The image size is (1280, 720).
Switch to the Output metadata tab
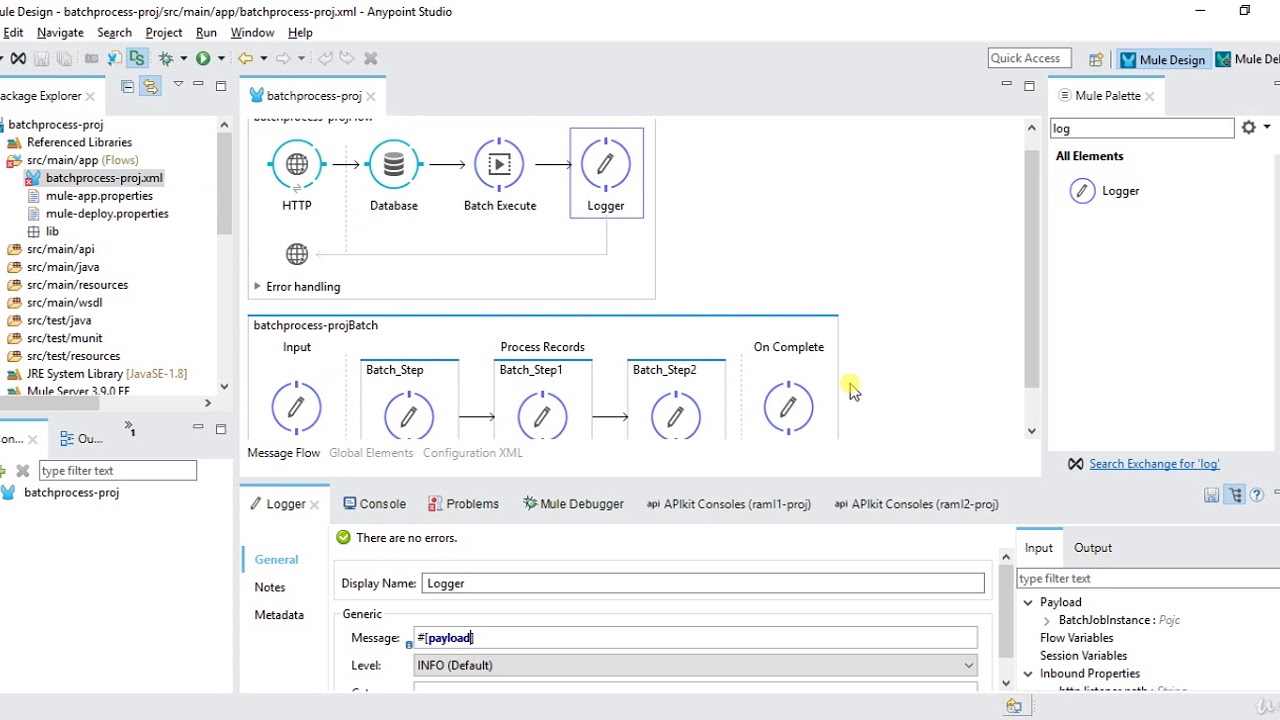click(1093, 548)
